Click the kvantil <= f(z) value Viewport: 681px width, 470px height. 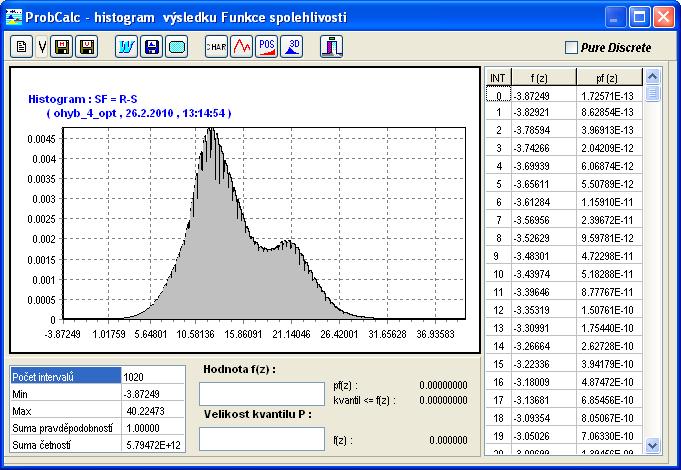coord(443,400)
